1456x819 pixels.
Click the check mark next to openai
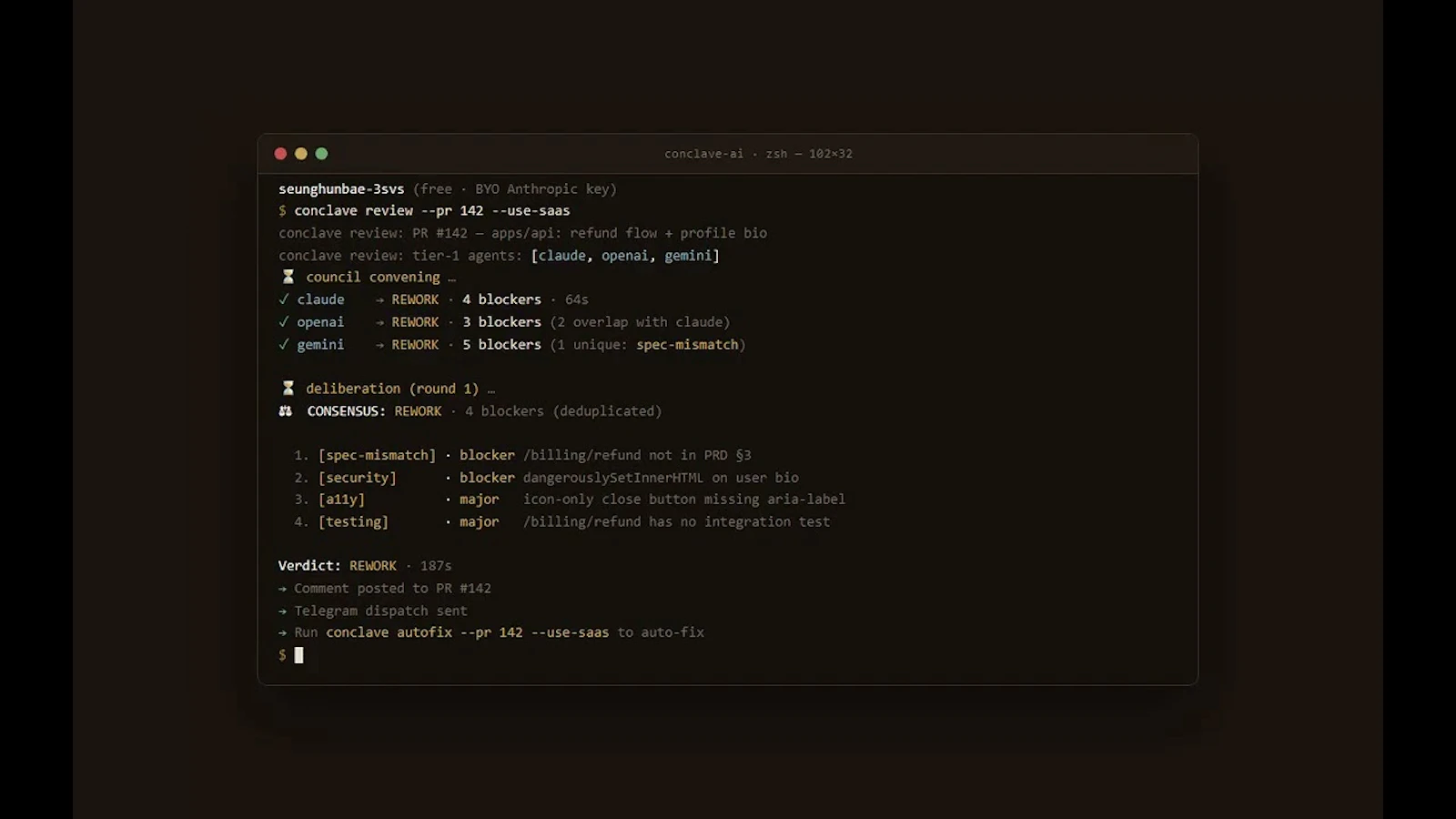[x=284, y=322]
